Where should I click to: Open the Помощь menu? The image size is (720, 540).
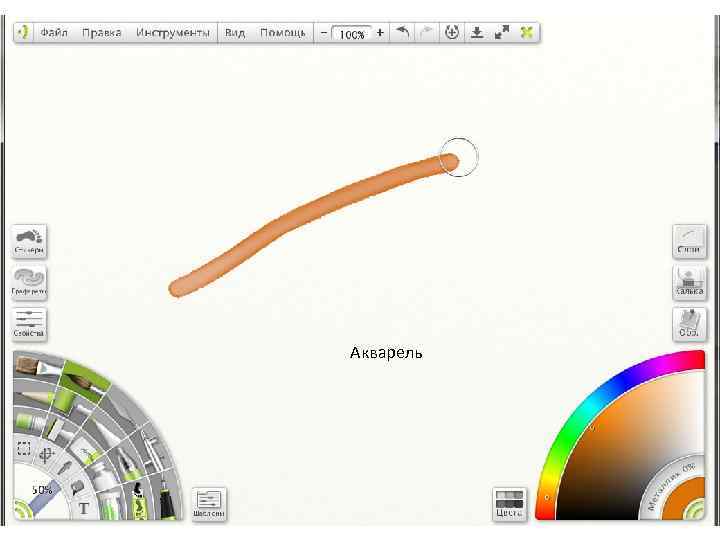coord(283,33)
